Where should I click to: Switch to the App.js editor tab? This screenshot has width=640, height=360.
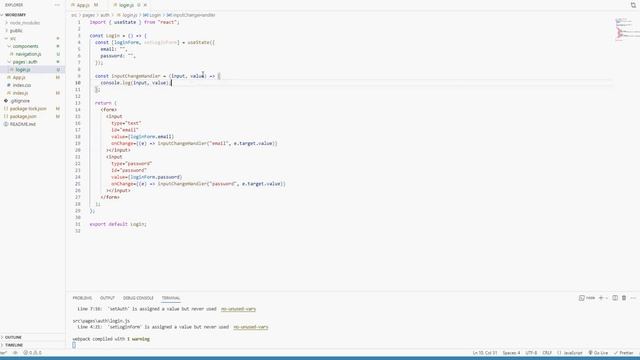pos(83,5)
